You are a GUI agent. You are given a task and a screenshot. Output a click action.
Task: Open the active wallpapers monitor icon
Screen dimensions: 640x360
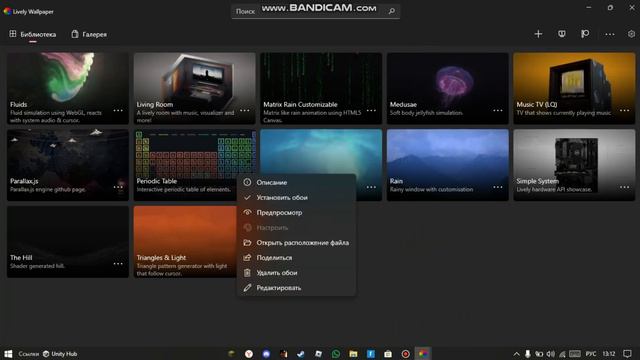(x=562, y=34)
